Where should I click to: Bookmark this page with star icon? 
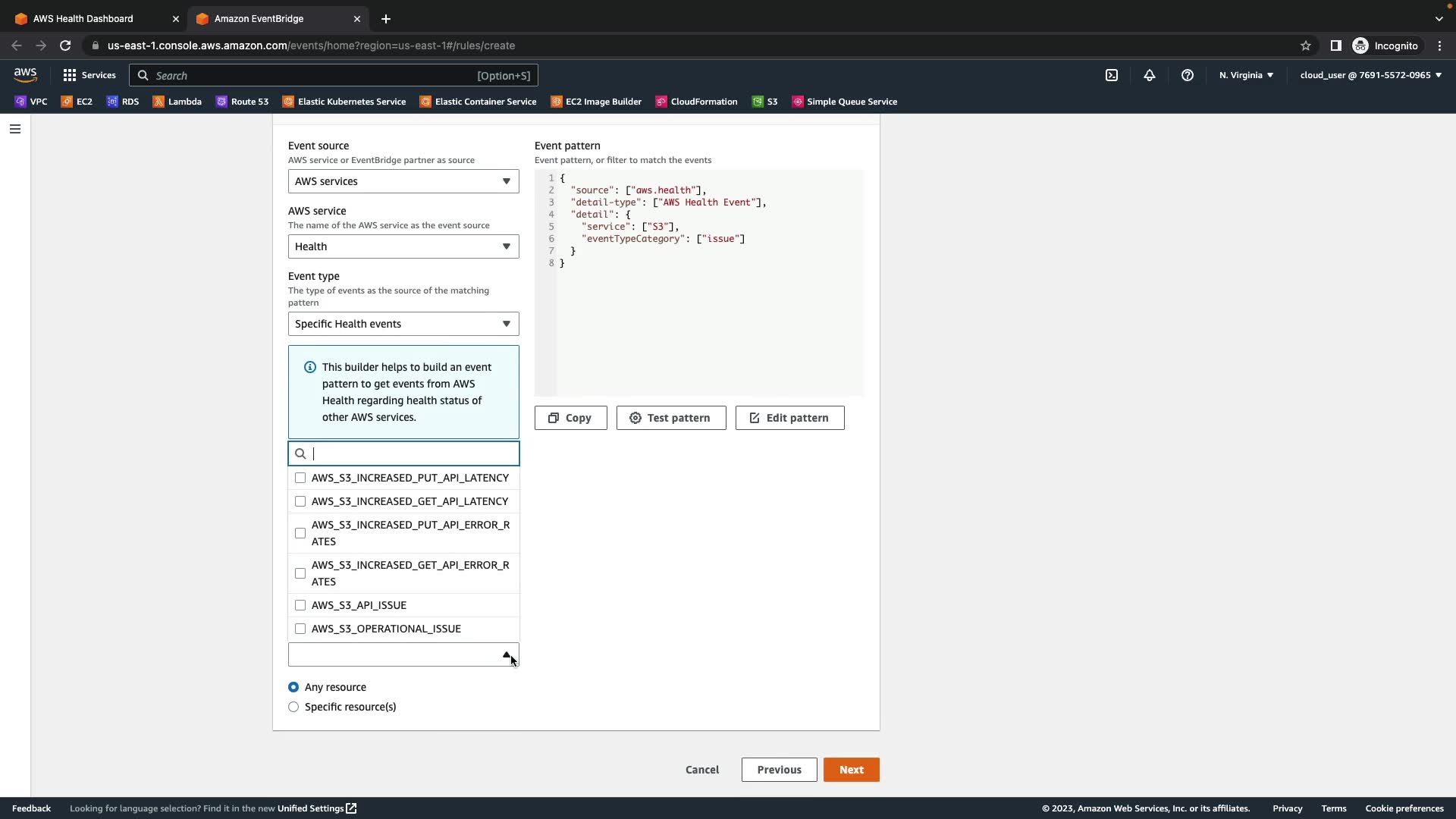(x=1306, y=45)
